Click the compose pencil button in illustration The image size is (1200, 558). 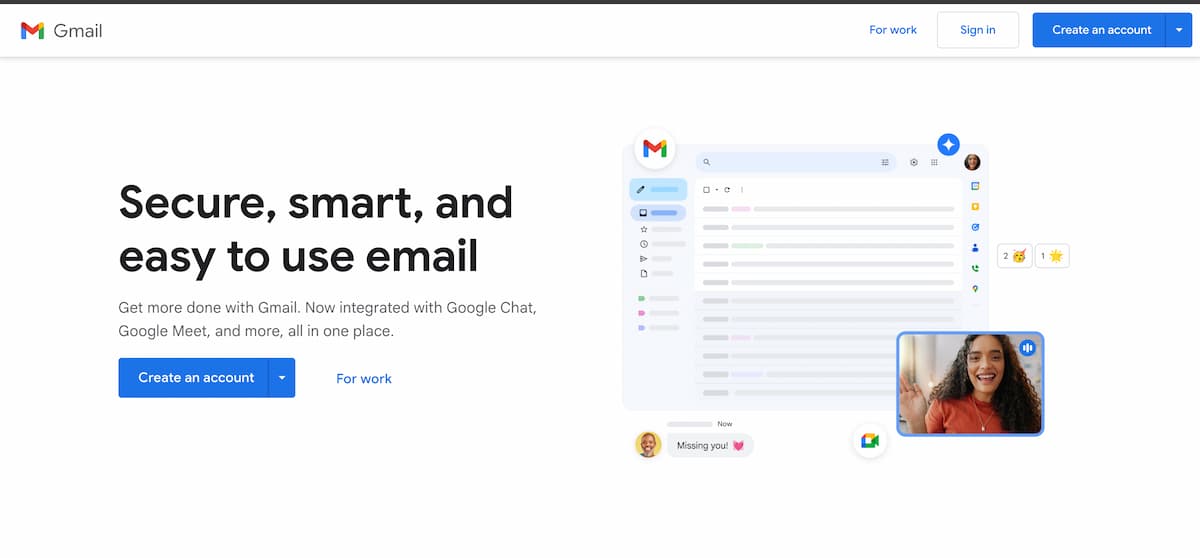(x=658, y=189)
